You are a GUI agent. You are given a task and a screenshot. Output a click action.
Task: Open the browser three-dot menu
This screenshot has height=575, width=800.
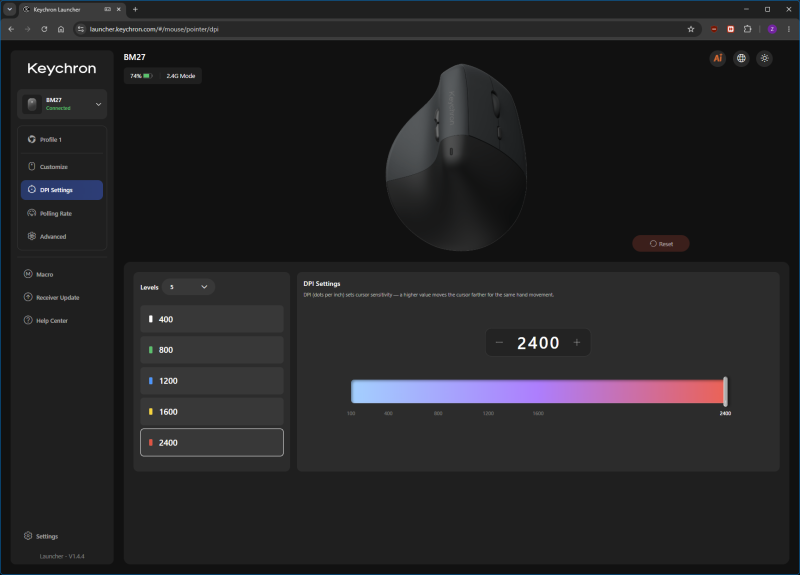[x=789, y=29]
